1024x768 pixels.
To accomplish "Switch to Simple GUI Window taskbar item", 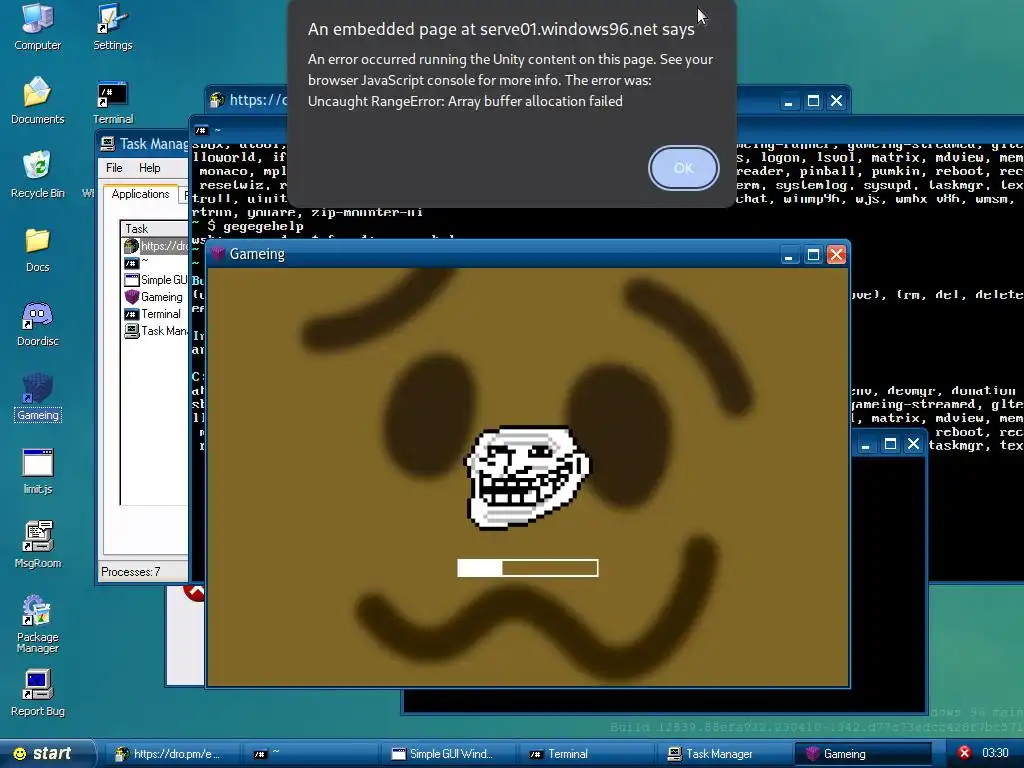I will 449,754.
